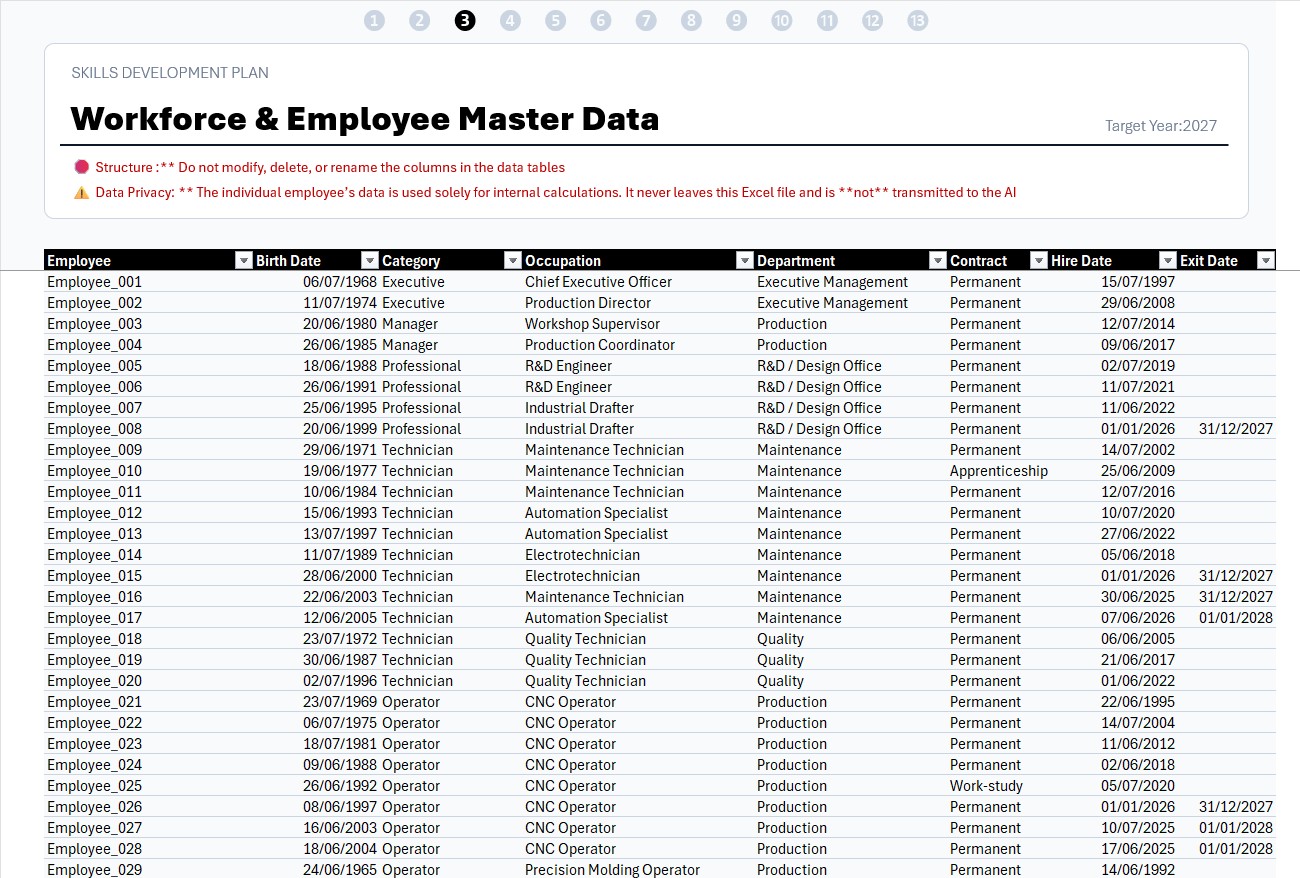
Task: Go to step 4 navigation circle
Action: click(510, 21)
